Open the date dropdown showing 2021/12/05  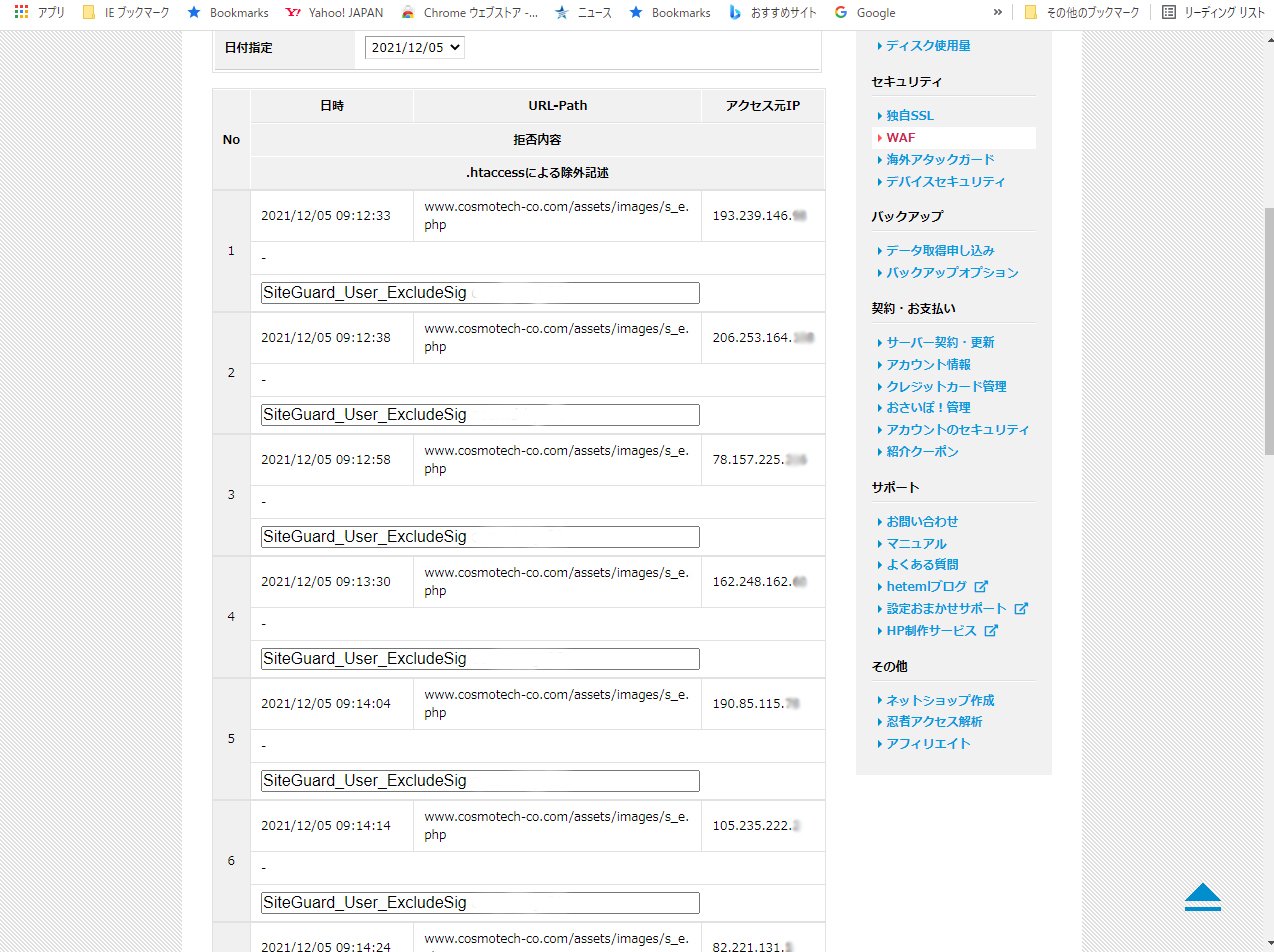tap(414, 47)
